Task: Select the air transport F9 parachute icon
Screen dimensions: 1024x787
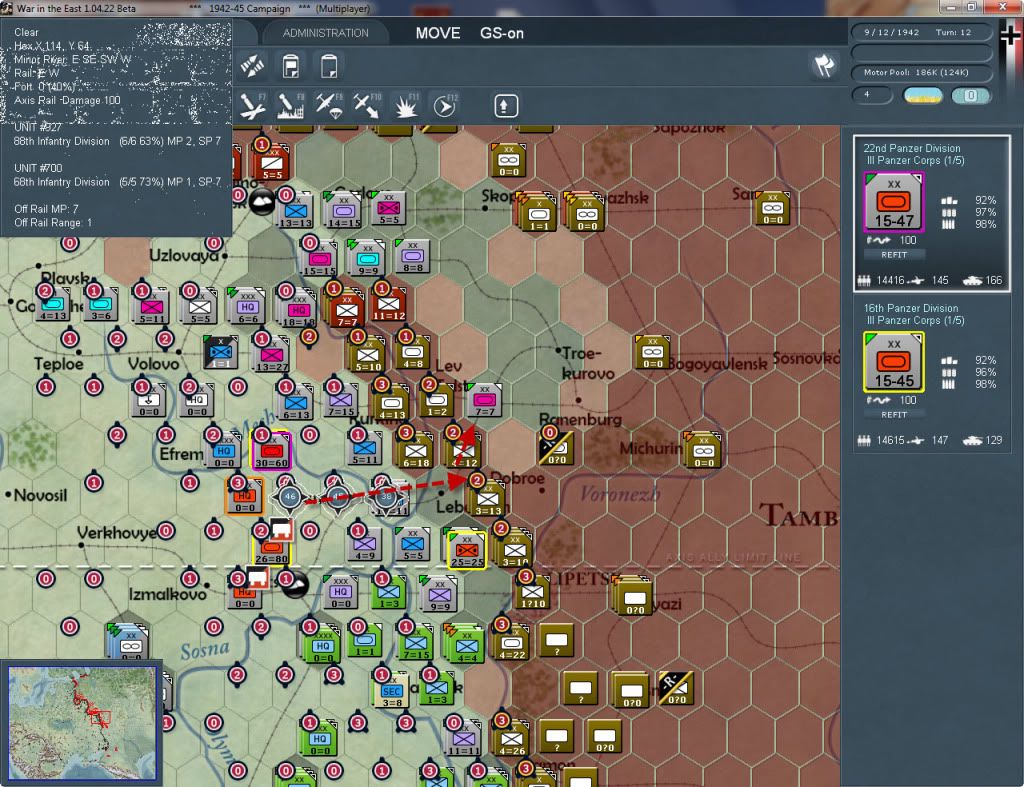Action: click(x=328, y=106)
